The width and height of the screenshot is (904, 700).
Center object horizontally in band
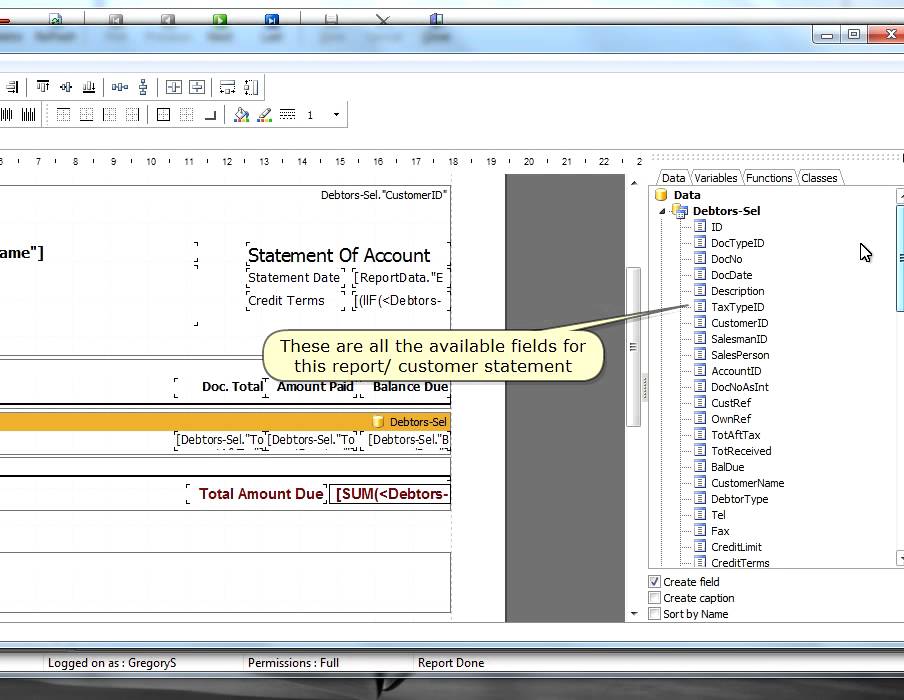tap(174, 87)
